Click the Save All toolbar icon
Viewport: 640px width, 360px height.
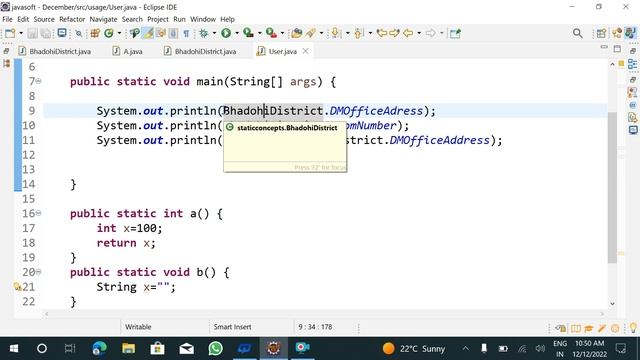pos(46,33)
